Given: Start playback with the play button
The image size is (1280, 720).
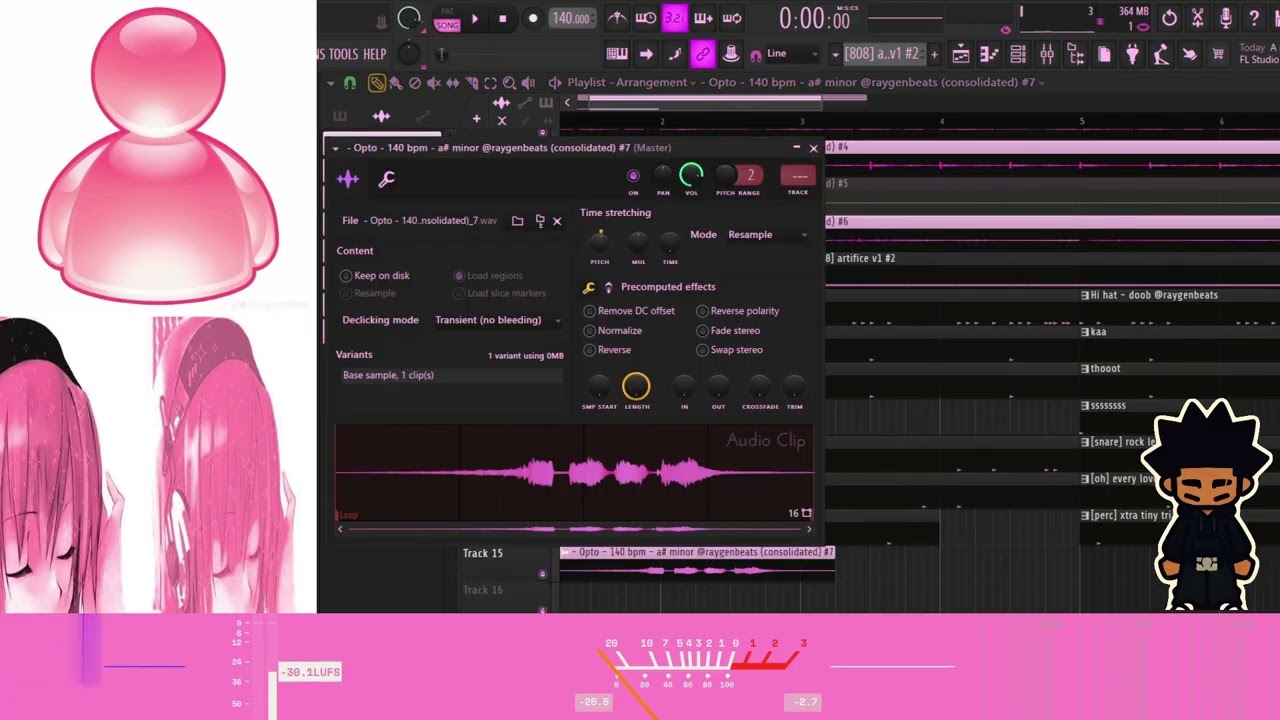Looking at the screenshot, I should 475,18.
